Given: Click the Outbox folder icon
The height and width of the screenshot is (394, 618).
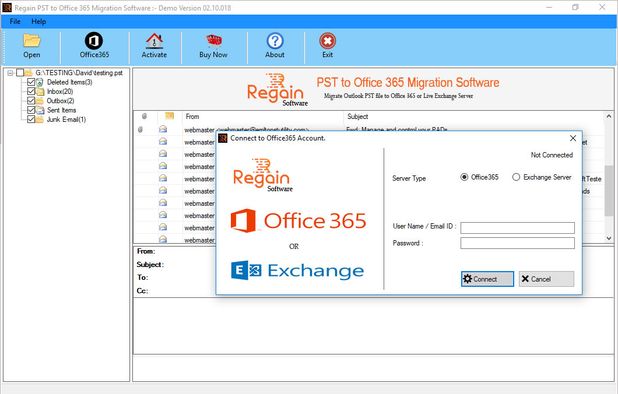Looking at the screenshot, I should tap(40, 101).
